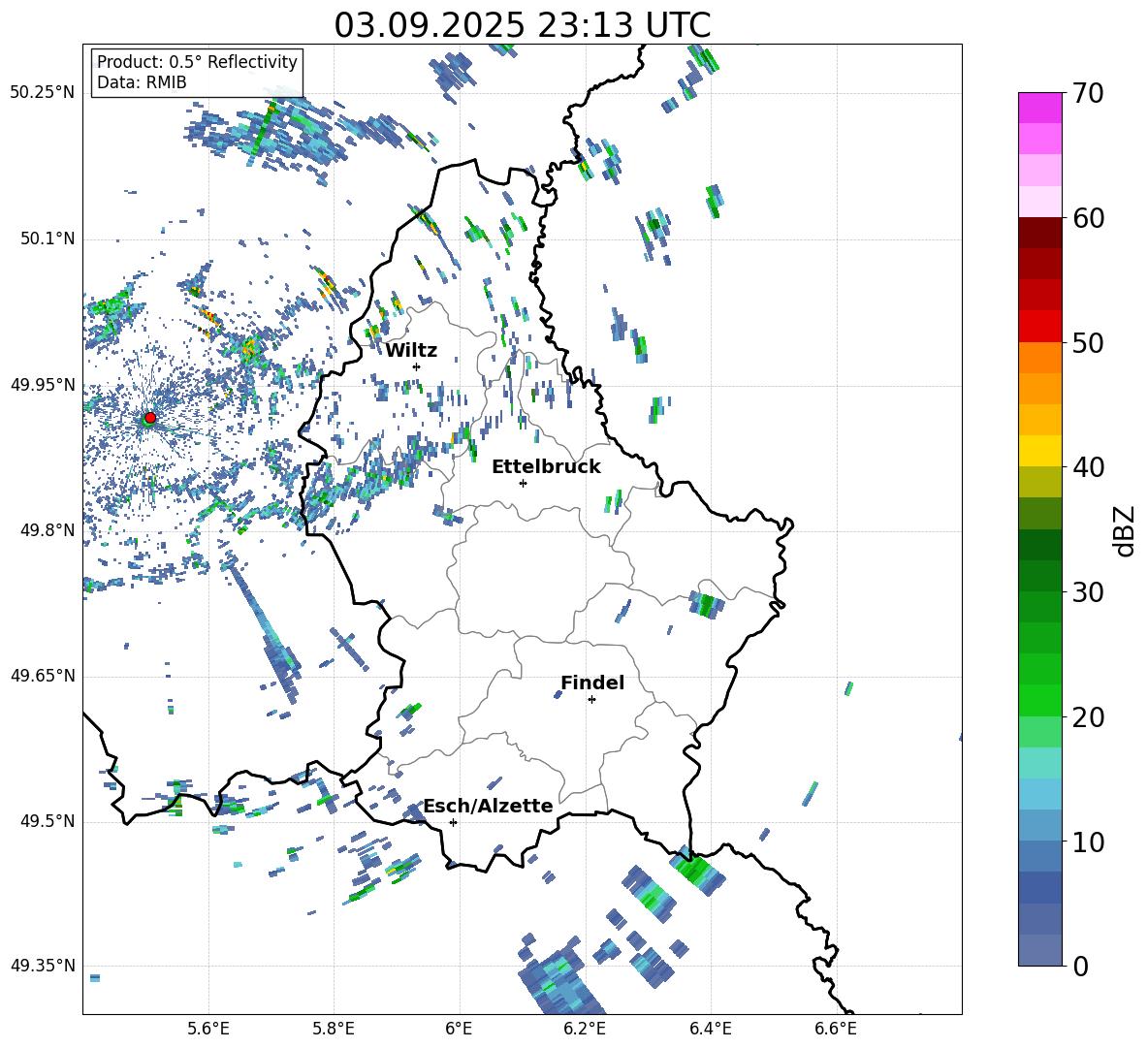The height and width of the screenshot is (1048, 1148).
Task: Click the 5.8°E longitude label
Action: [x=334, y=1030]
